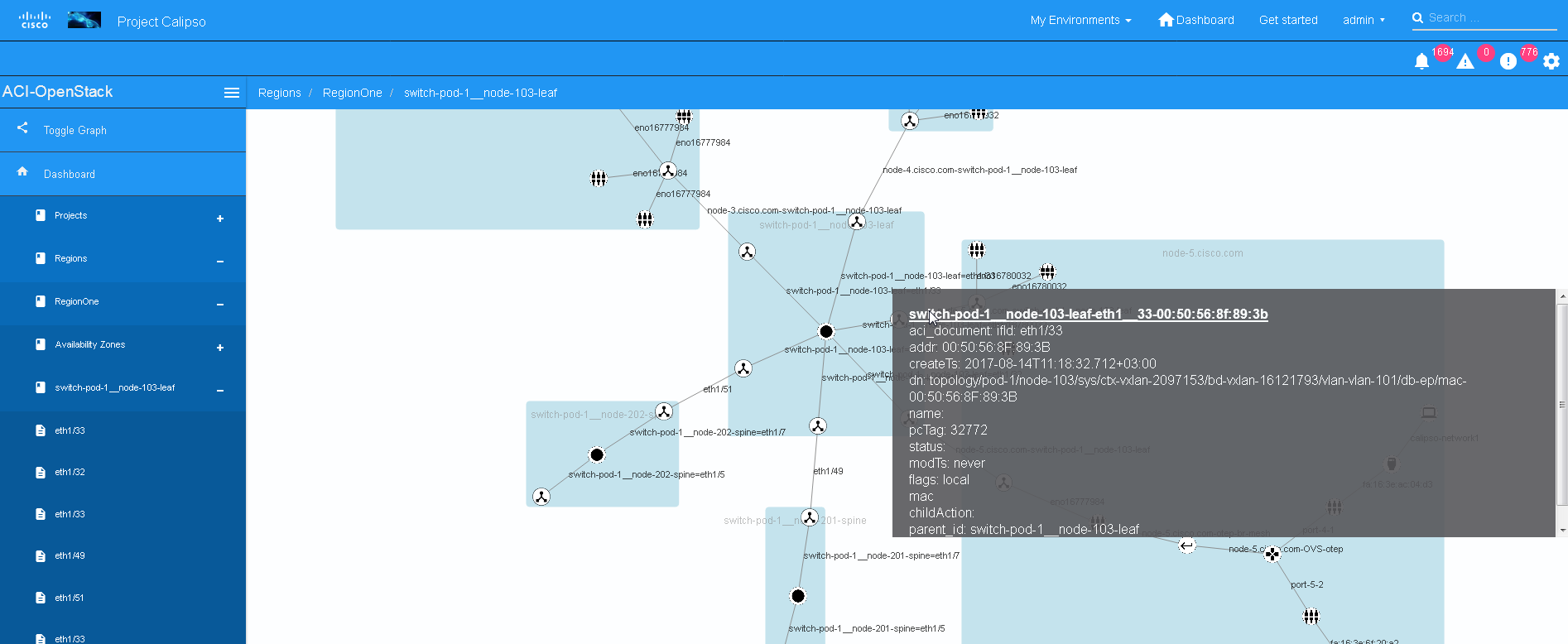Select the central black node of node-103-leaf
This screenshot has height=644, width=1568.
(x=826, y=331)
